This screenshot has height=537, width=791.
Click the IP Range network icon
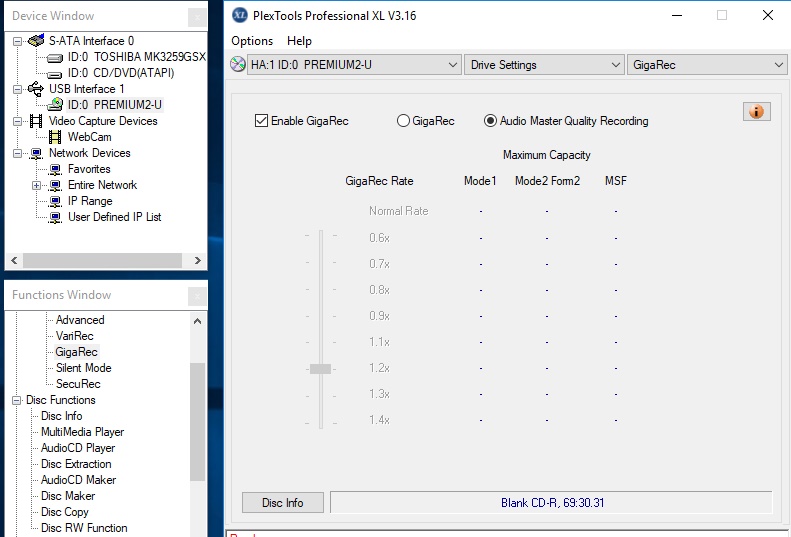tap(55, 201)
